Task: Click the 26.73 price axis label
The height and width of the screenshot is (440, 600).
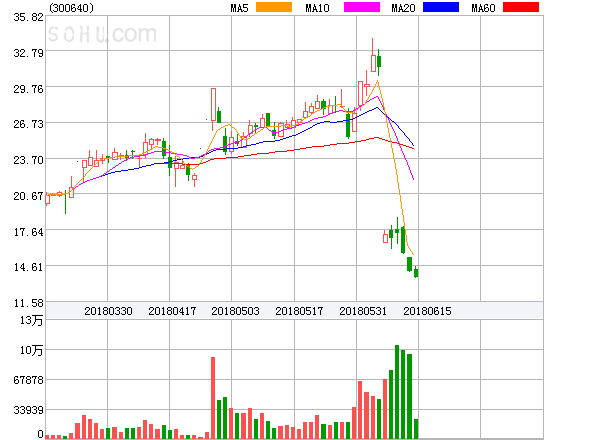Action: (28, 124)
